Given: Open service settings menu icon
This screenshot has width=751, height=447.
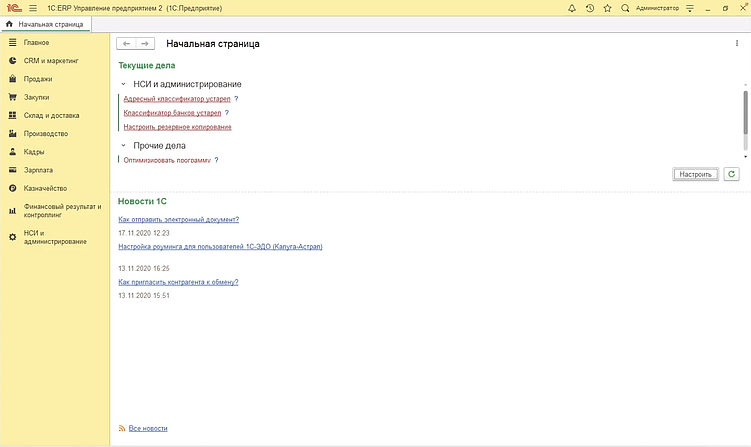Looking at the screenshot, I should pos(690,8).
